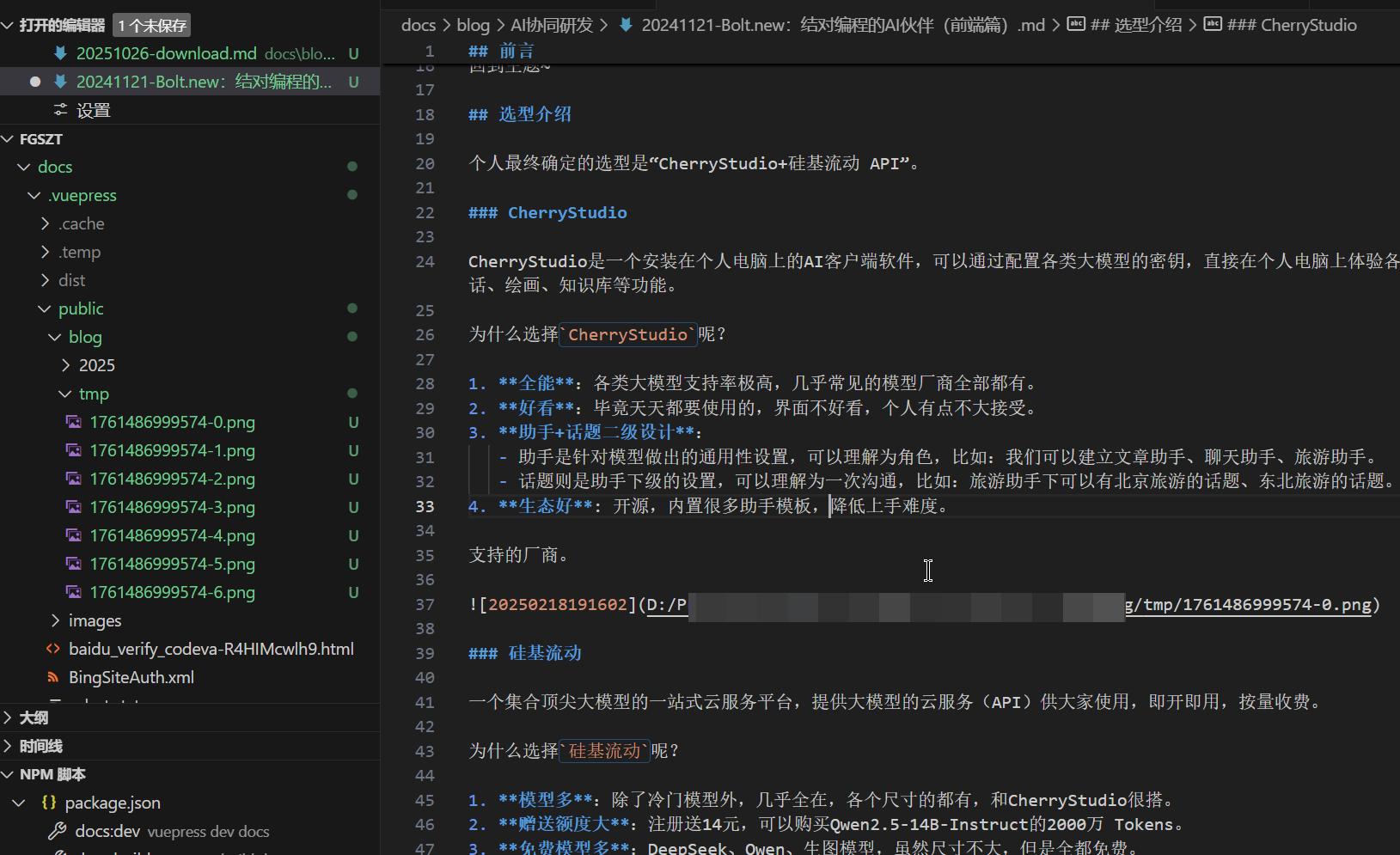Viewport: 1400px width, 855px height.
Task: Click the braces icon beside package.json
Action: 49,803
